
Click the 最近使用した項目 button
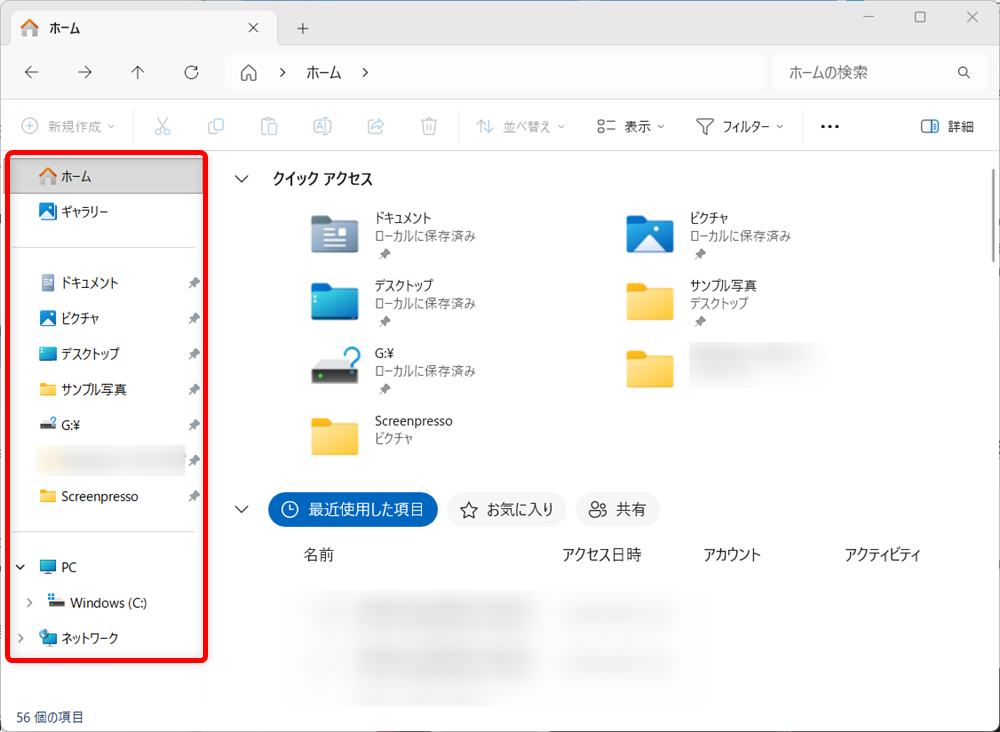(352, 508)
